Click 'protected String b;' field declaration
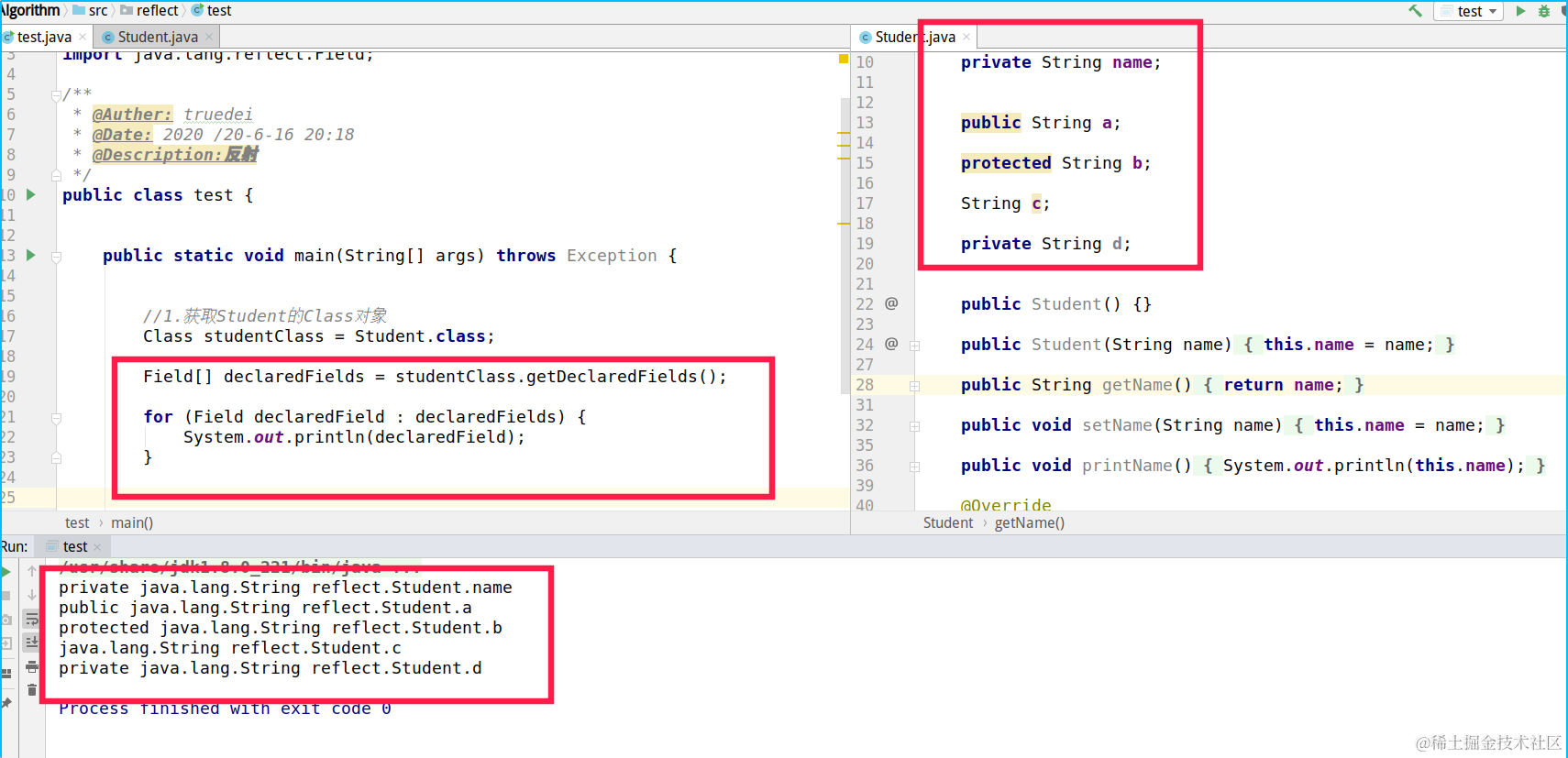 tap(1055, 162)
